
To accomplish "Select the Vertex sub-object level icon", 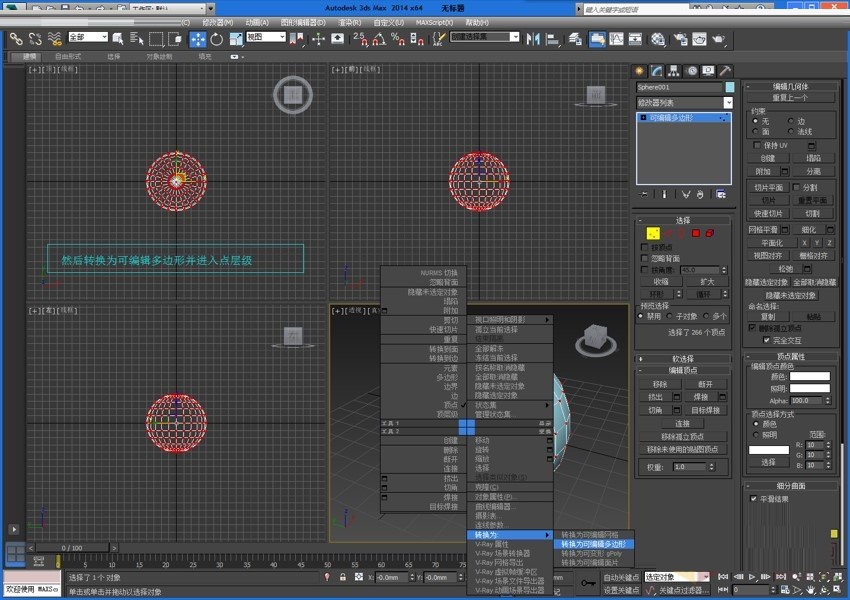I will click(653, 233).
